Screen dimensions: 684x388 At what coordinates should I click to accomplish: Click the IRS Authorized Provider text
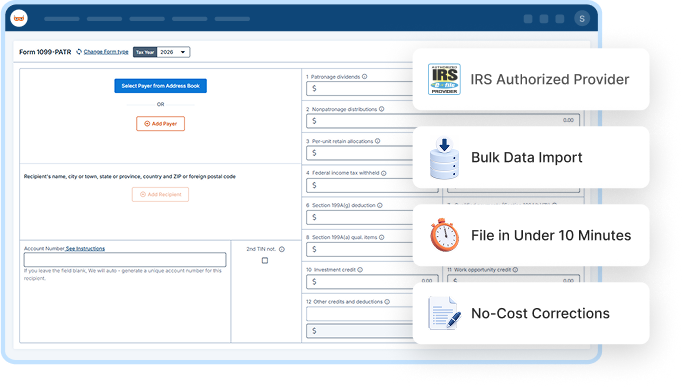click(x=550, y=79)
